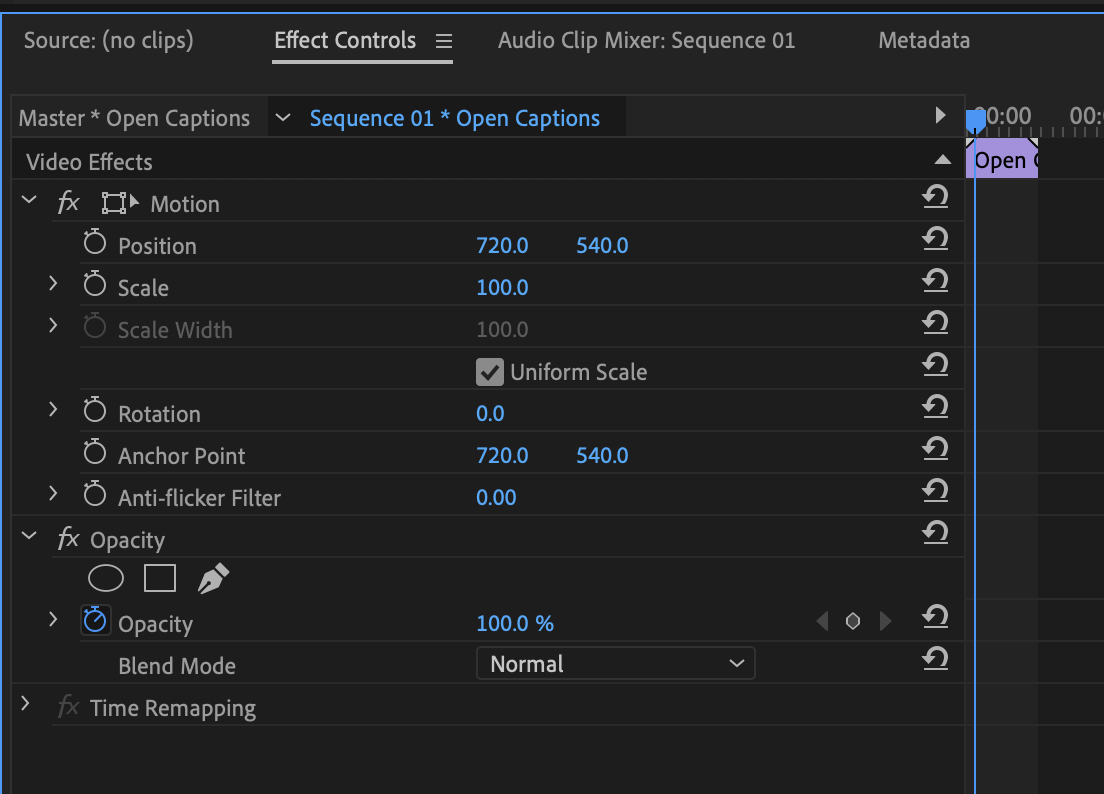This screenshot has width=1104, height=794.
Task: Click the Scale value 100.0
Action: pos(502,288)
